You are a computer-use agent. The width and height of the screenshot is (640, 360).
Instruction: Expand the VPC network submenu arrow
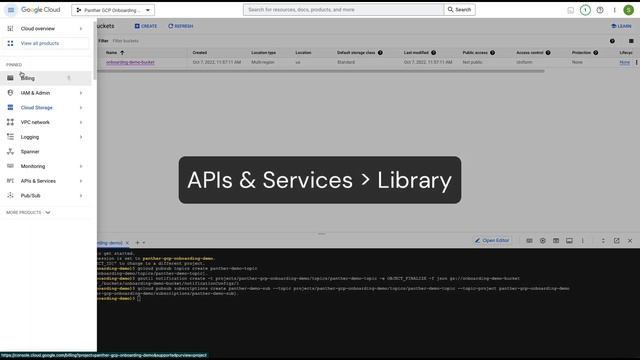(81, 122)
